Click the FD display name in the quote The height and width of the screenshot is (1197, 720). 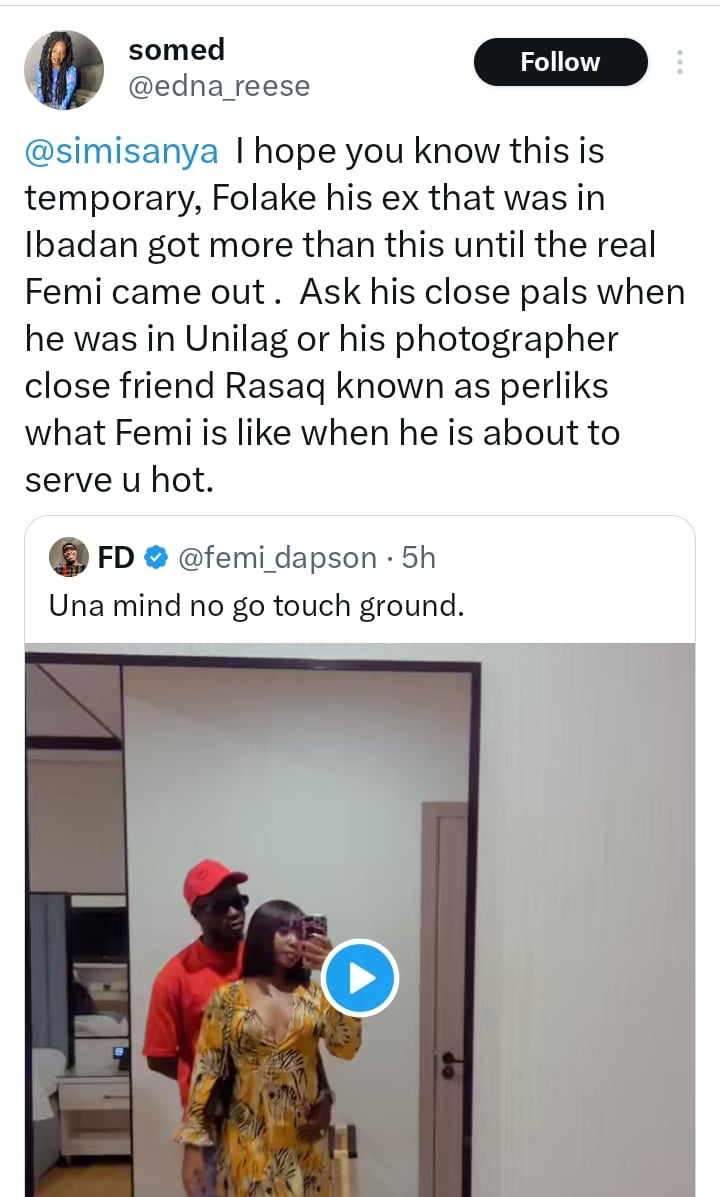coord(116,558)
